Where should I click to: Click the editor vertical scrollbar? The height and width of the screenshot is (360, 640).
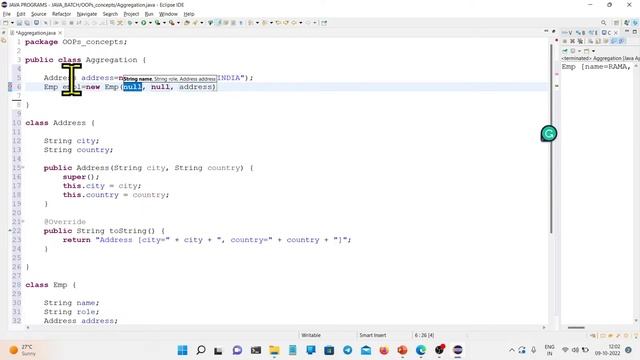551,139
